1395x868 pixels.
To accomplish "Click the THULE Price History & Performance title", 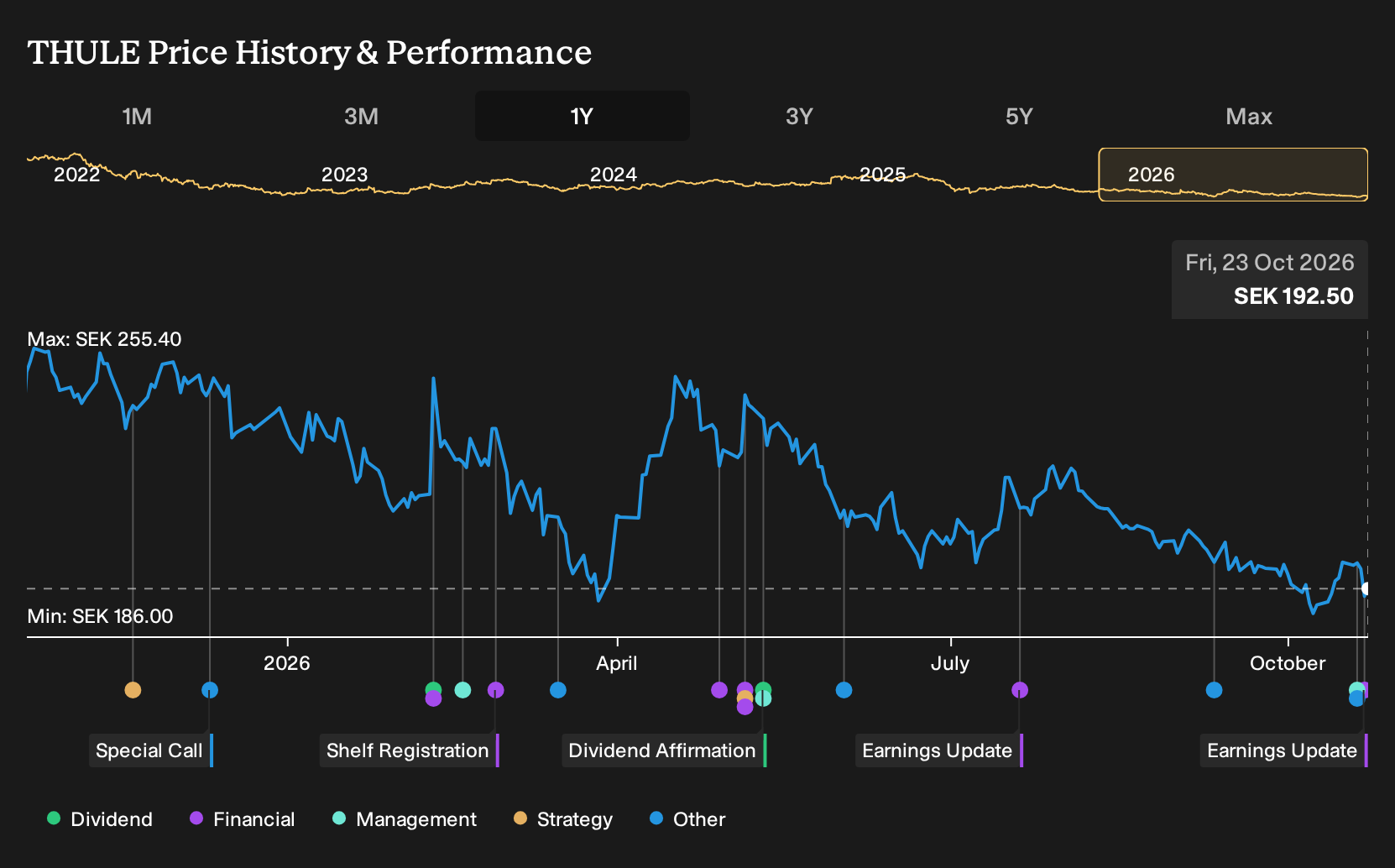I will [x=310, y=52].
